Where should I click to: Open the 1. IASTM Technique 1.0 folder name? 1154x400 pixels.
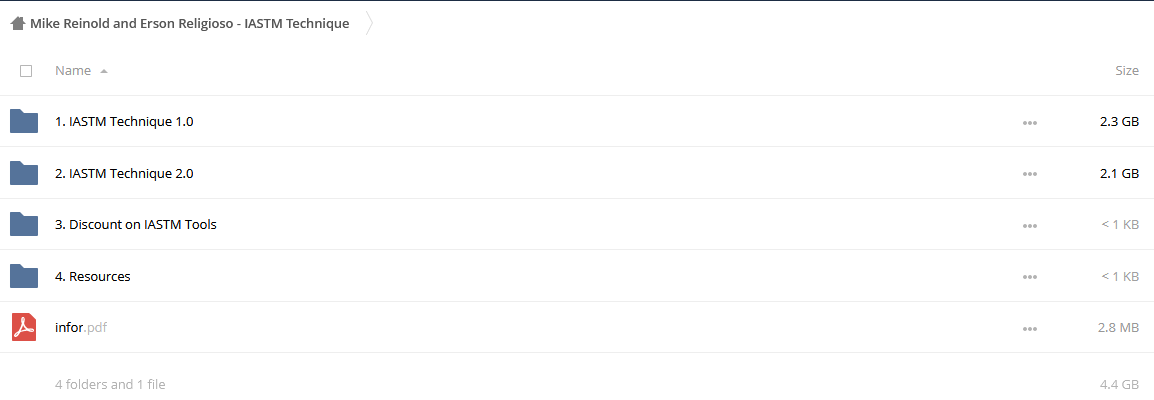point(124,121)
